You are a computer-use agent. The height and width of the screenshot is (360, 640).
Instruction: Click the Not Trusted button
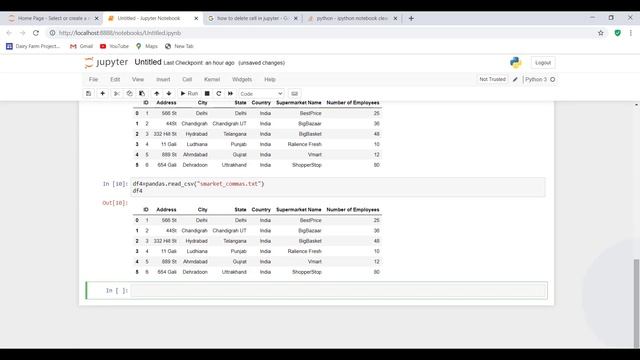pos(492,79)
